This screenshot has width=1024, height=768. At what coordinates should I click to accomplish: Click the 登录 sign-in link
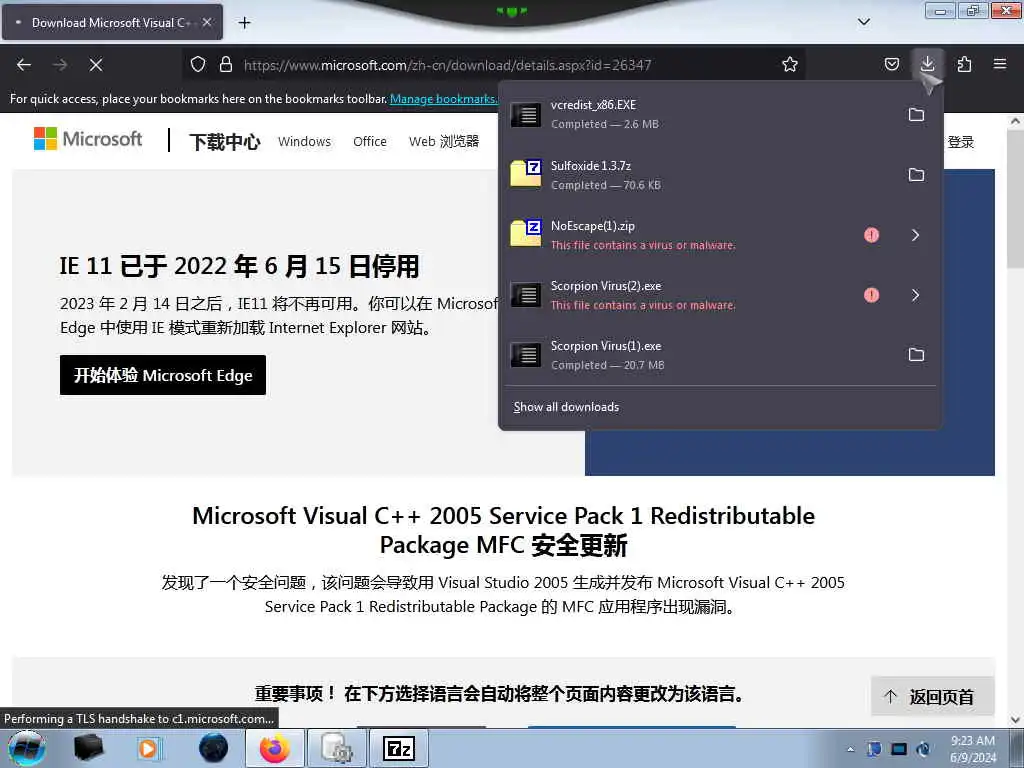point(961,142)
